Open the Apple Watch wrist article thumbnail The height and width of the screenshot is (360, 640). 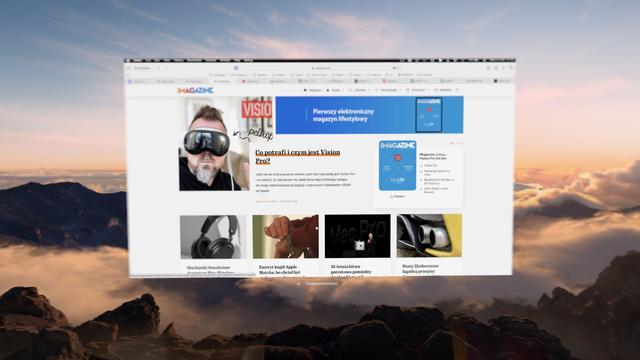click(286, 236)
